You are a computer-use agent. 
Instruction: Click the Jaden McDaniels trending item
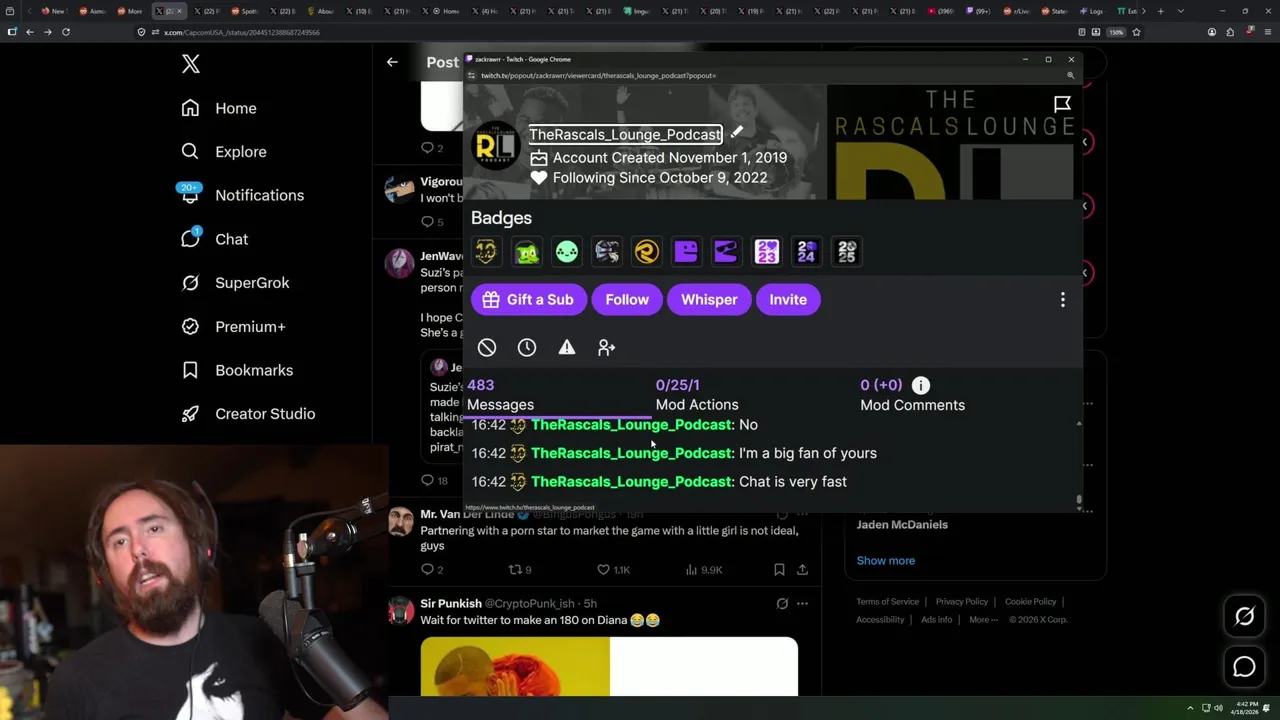tap(901, 525)
